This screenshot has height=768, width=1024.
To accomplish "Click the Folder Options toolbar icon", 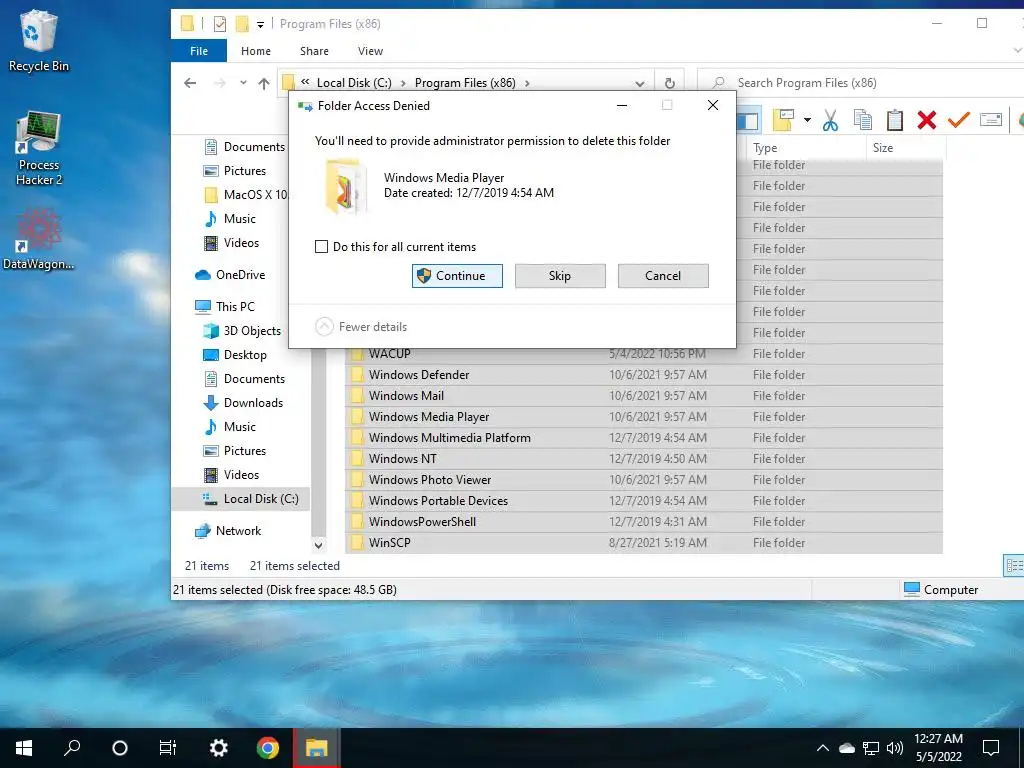I will [x=783, y=120].
